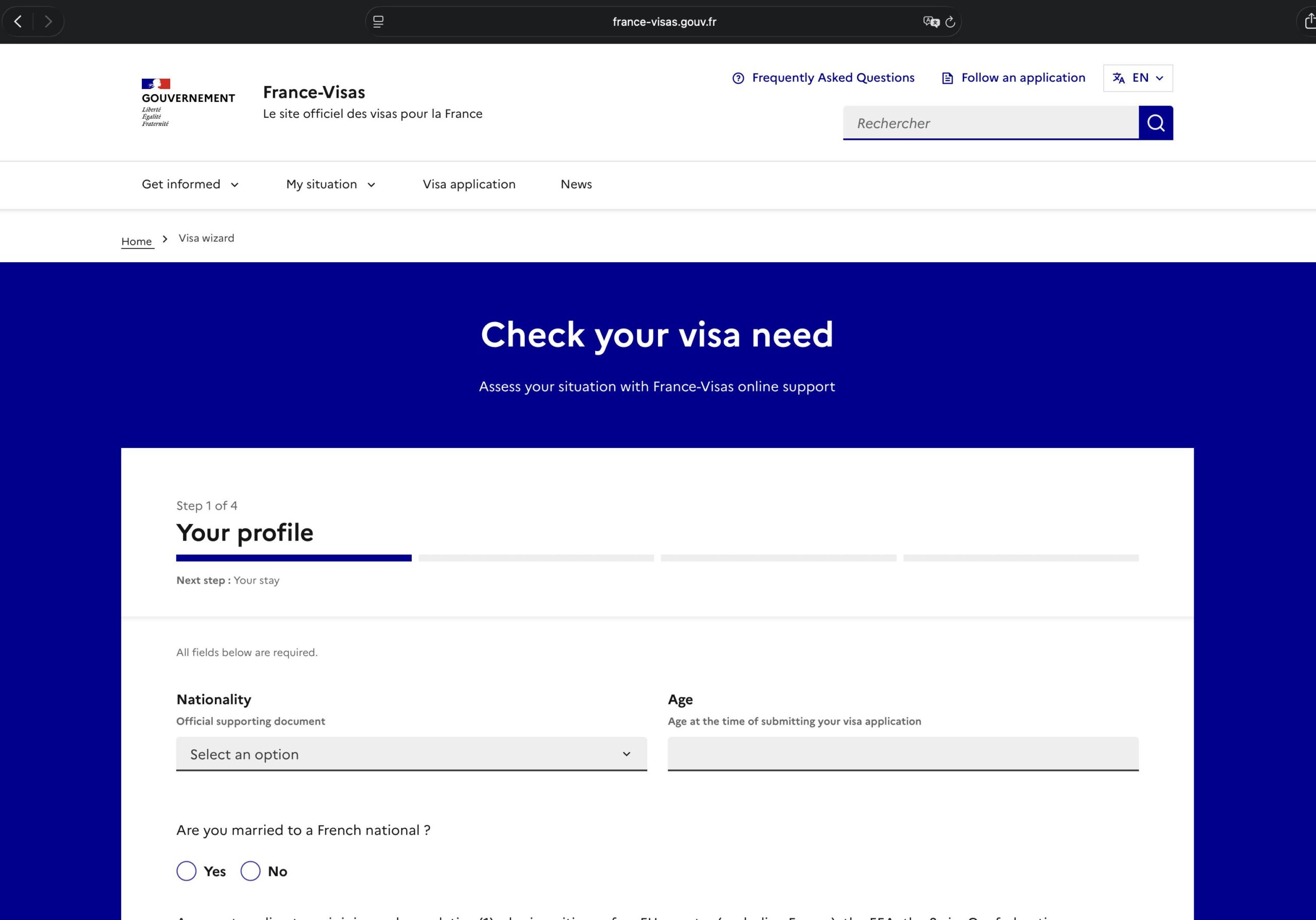The height and width of the screenshot is (920, 1316).
Task: Click the All fields below are required note
Action: click(246, 652)
